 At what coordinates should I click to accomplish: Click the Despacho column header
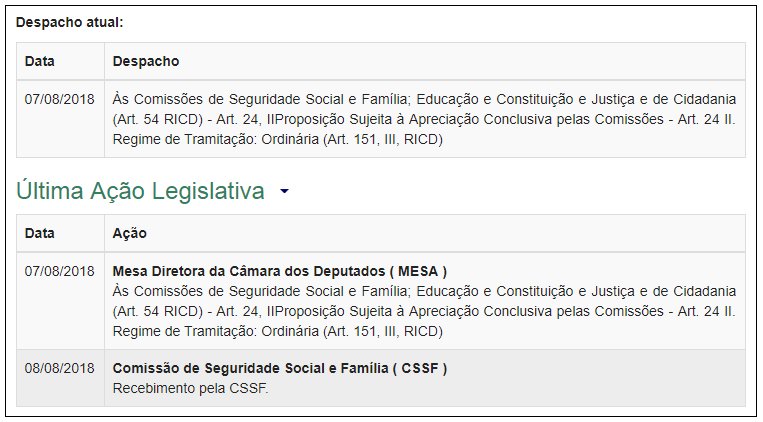(146, 61)
